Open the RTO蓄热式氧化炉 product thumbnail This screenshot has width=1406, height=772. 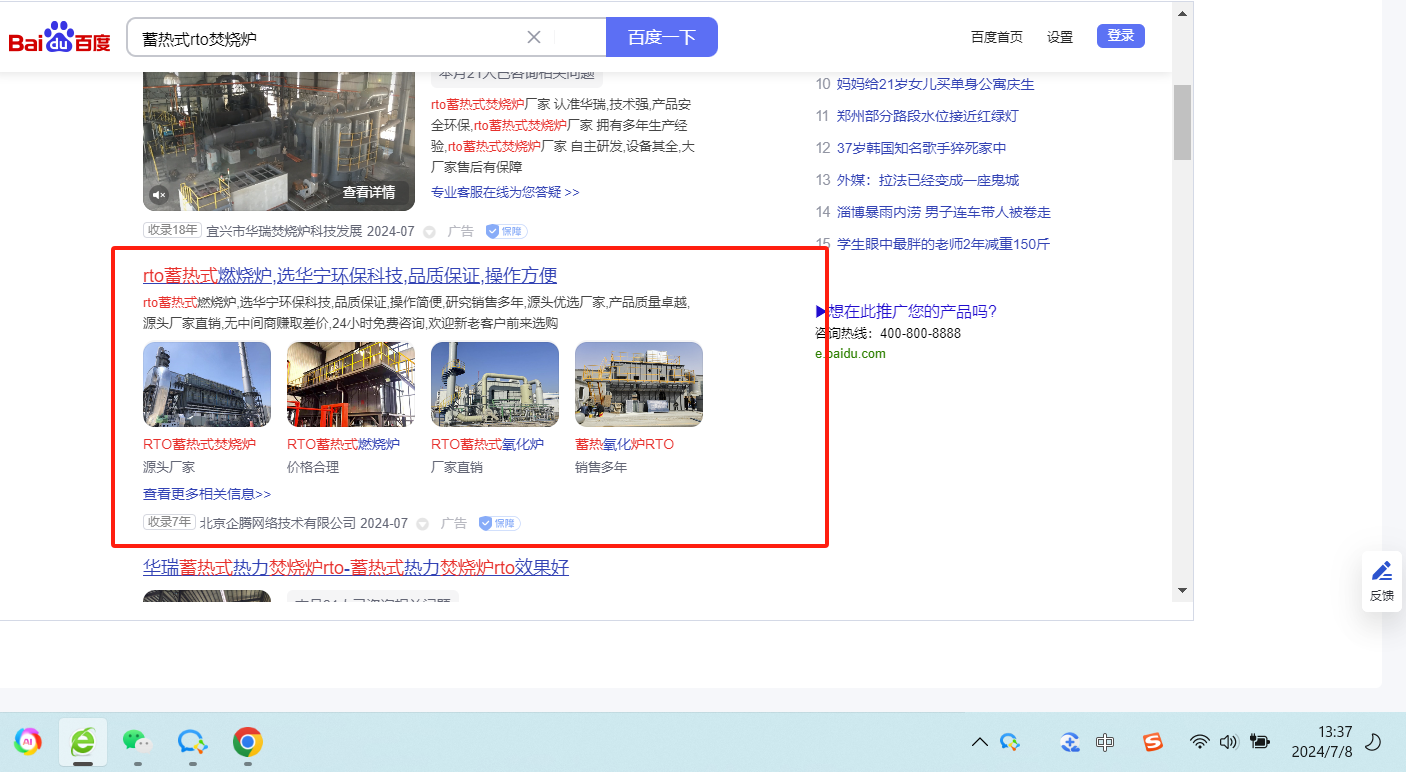495,384
